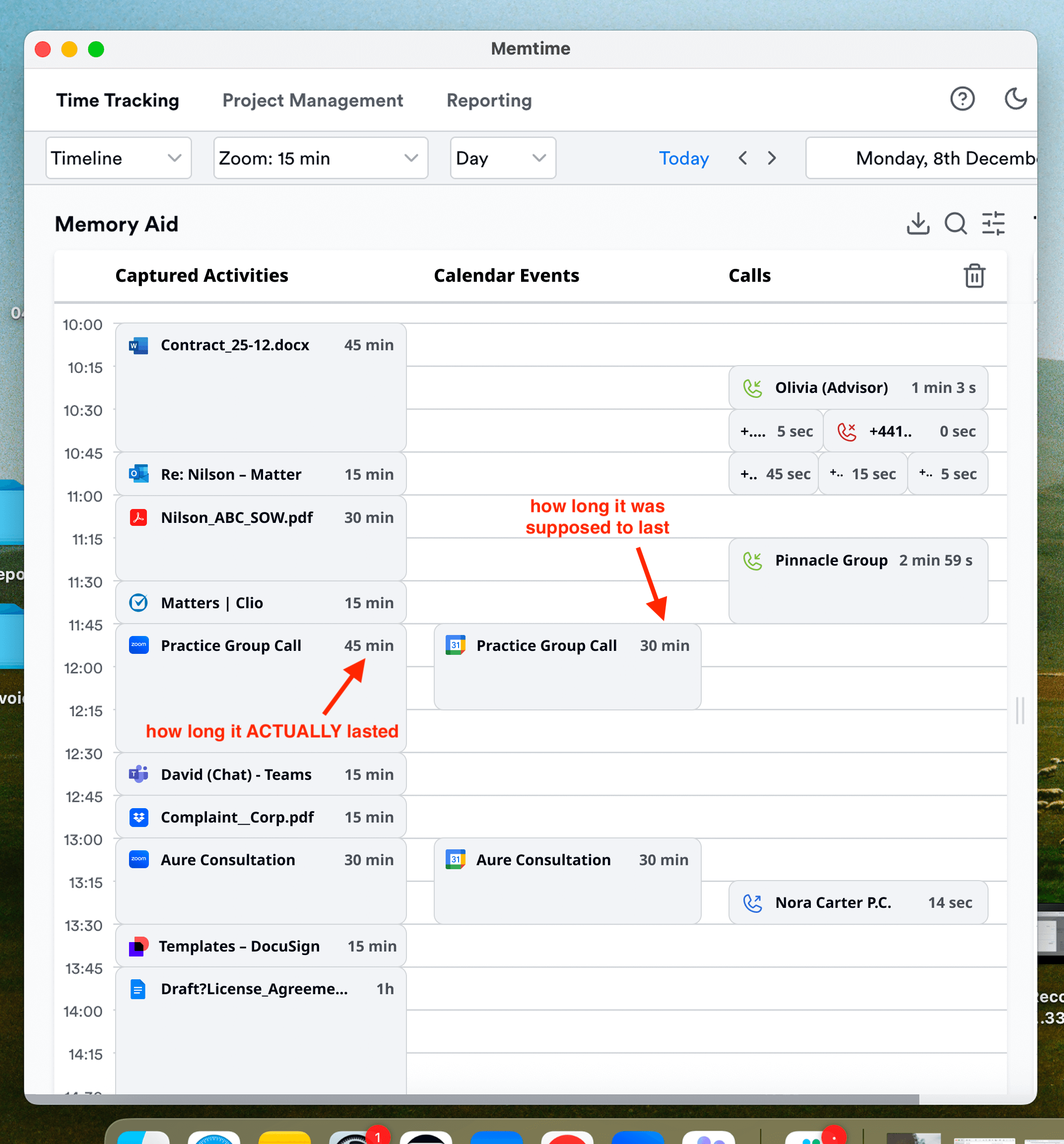Go to previous day arrow

pos(743,158)
